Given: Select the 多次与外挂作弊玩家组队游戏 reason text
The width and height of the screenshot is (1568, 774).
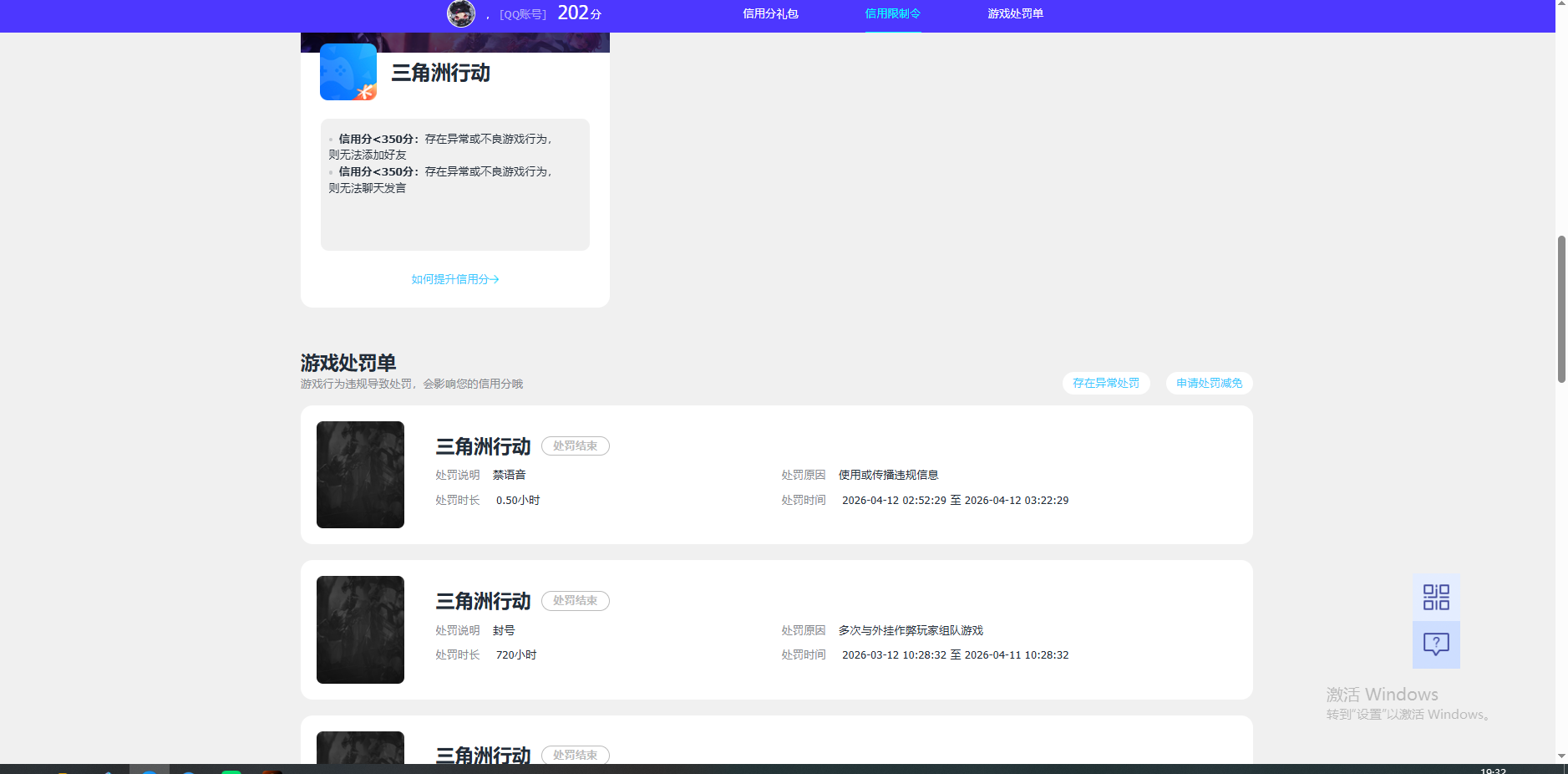Looking at the screenshot, I should pyautogui.click(x=911, y=630).
